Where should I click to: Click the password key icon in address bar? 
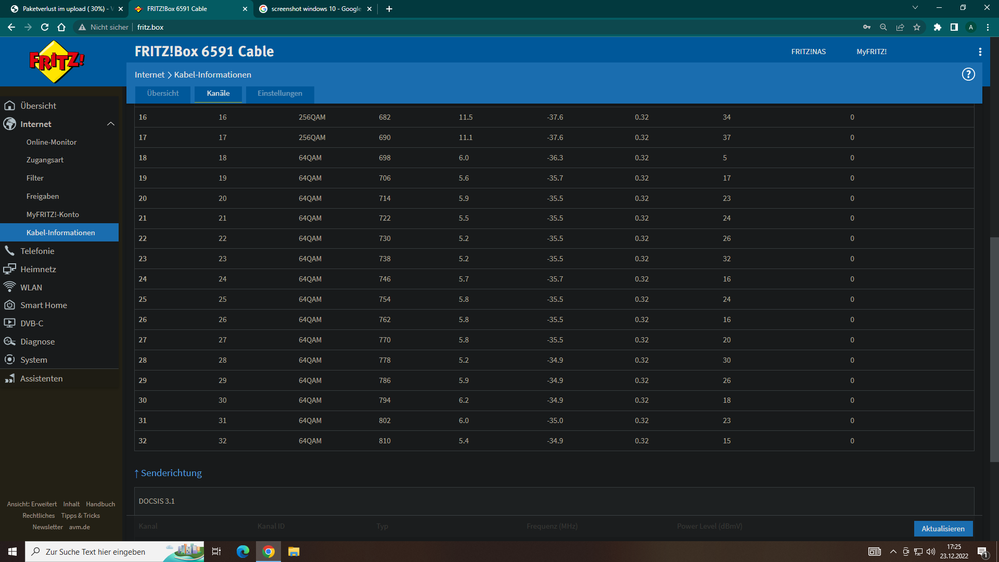(866, 27)
